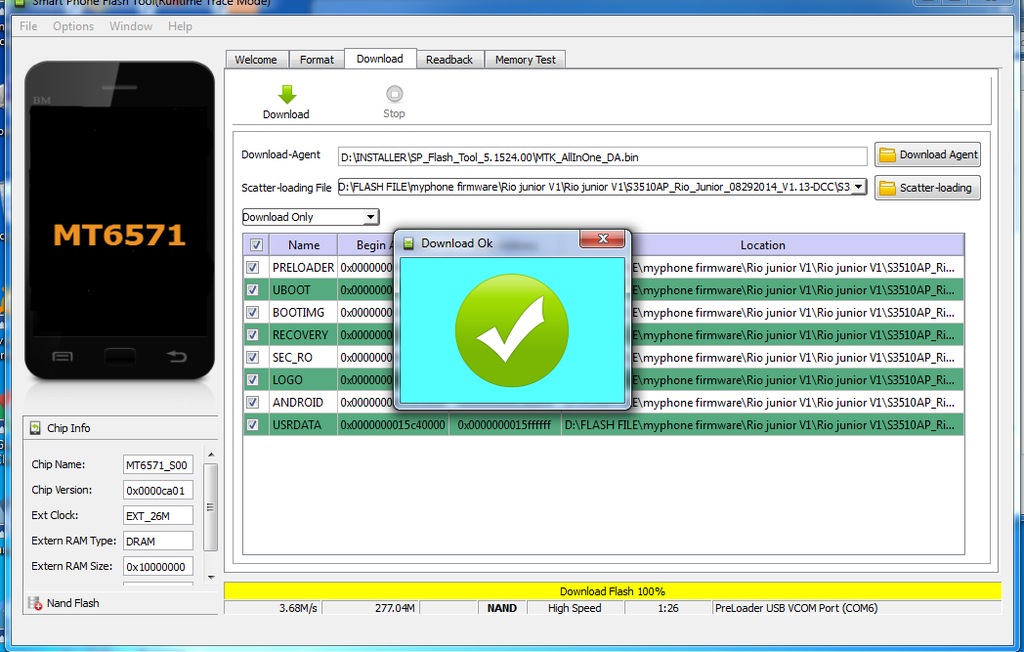Open the Download Only mode dropdown

[x=370, y=217]
